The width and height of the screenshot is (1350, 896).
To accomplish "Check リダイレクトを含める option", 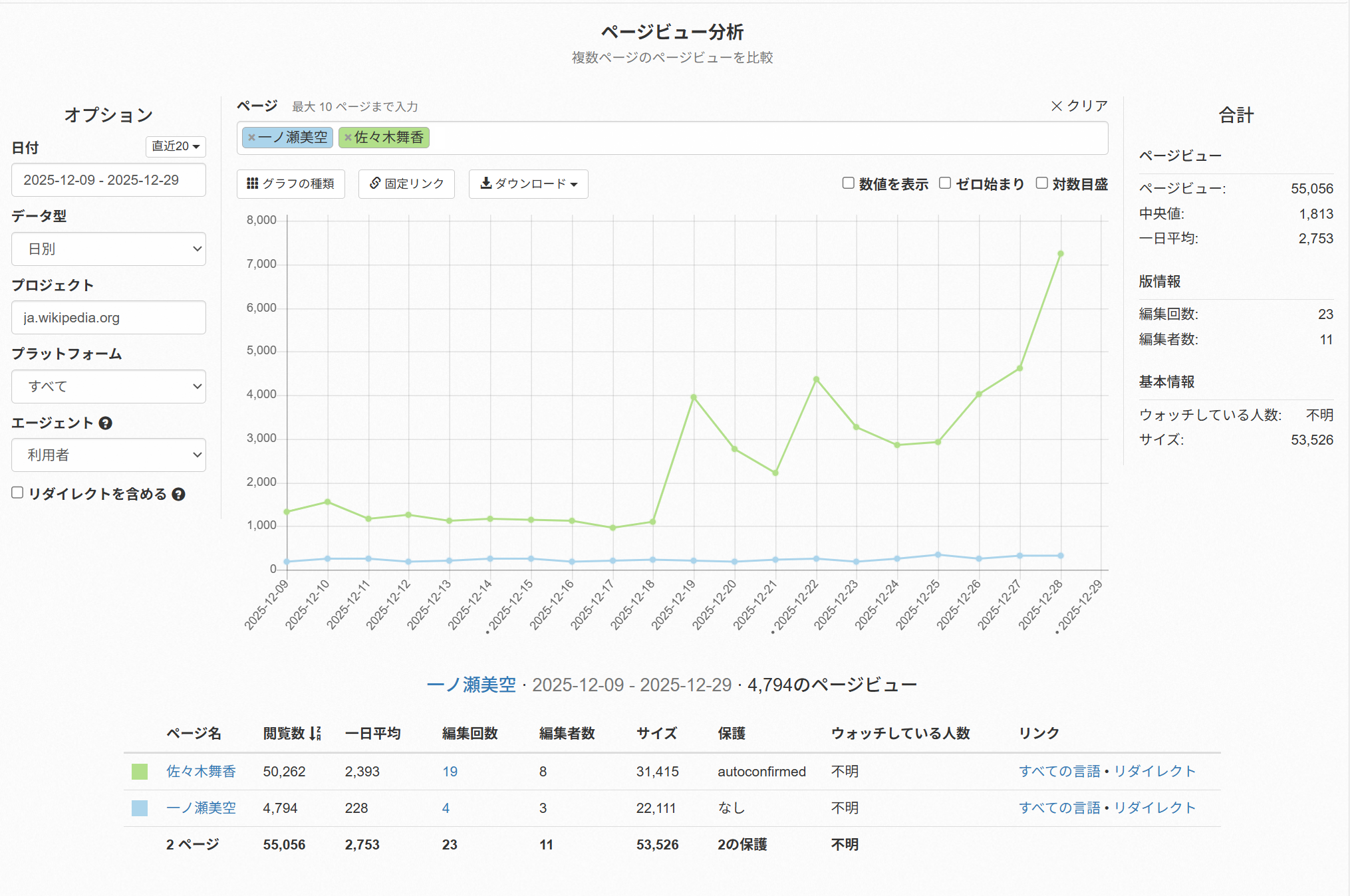I will 18,493.
